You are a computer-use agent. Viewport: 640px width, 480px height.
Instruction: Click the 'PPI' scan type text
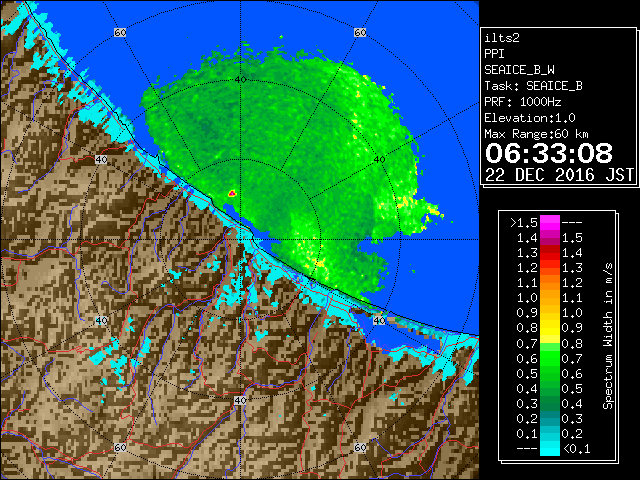494,54
